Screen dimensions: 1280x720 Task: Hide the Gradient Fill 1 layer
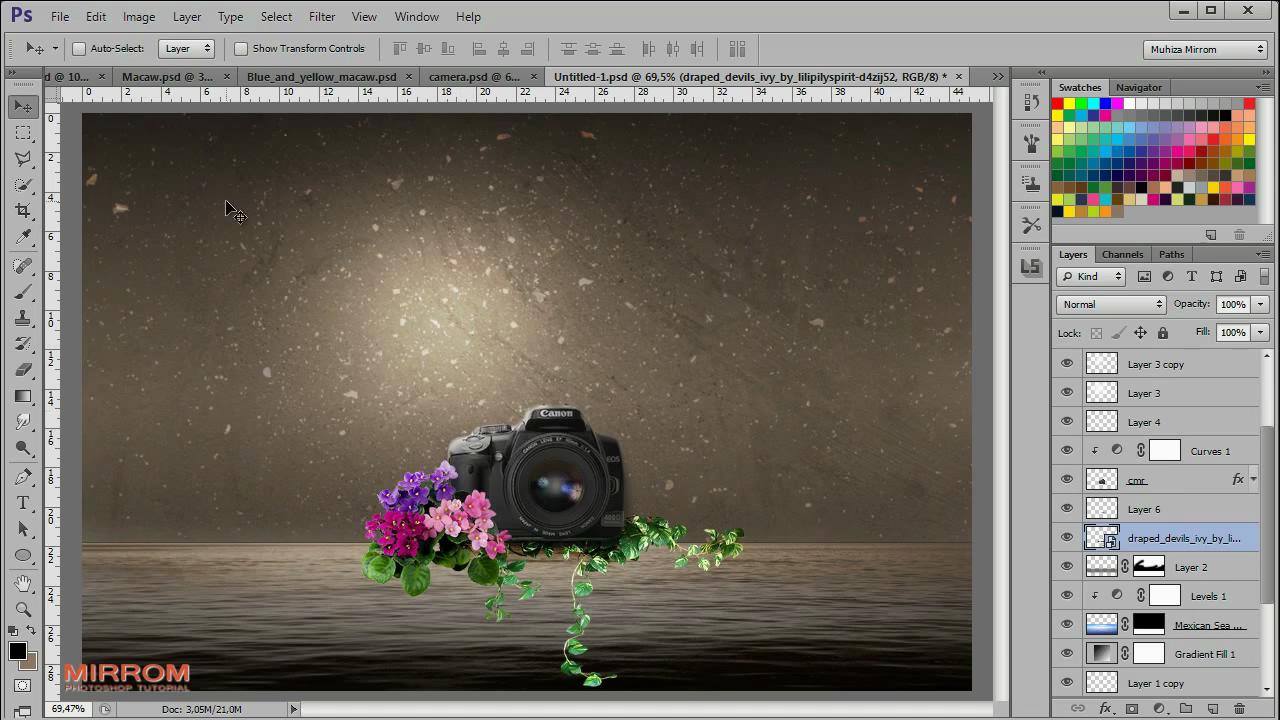tap(1067, 654)
